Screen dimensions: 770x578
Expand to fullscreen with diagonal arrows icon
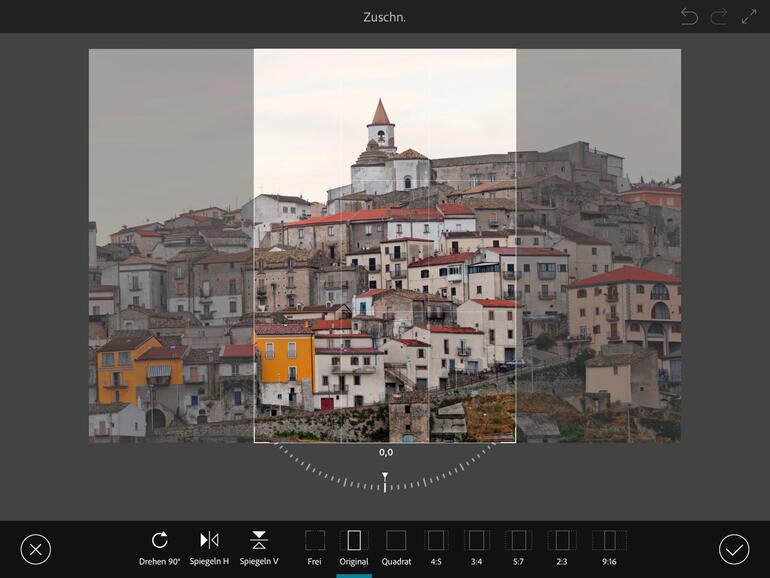point(749,16)
